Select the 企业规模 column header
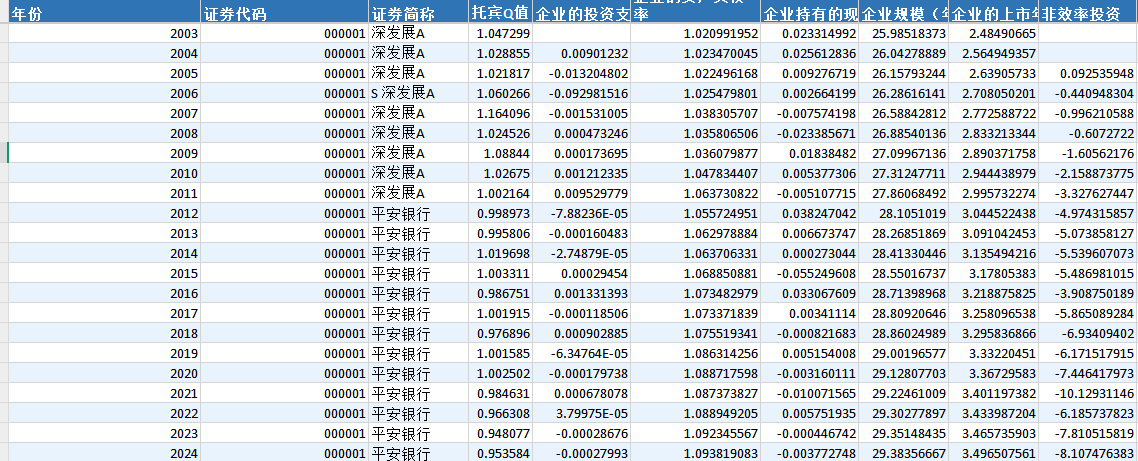The image size is (1138, 461). click(903, 14)
